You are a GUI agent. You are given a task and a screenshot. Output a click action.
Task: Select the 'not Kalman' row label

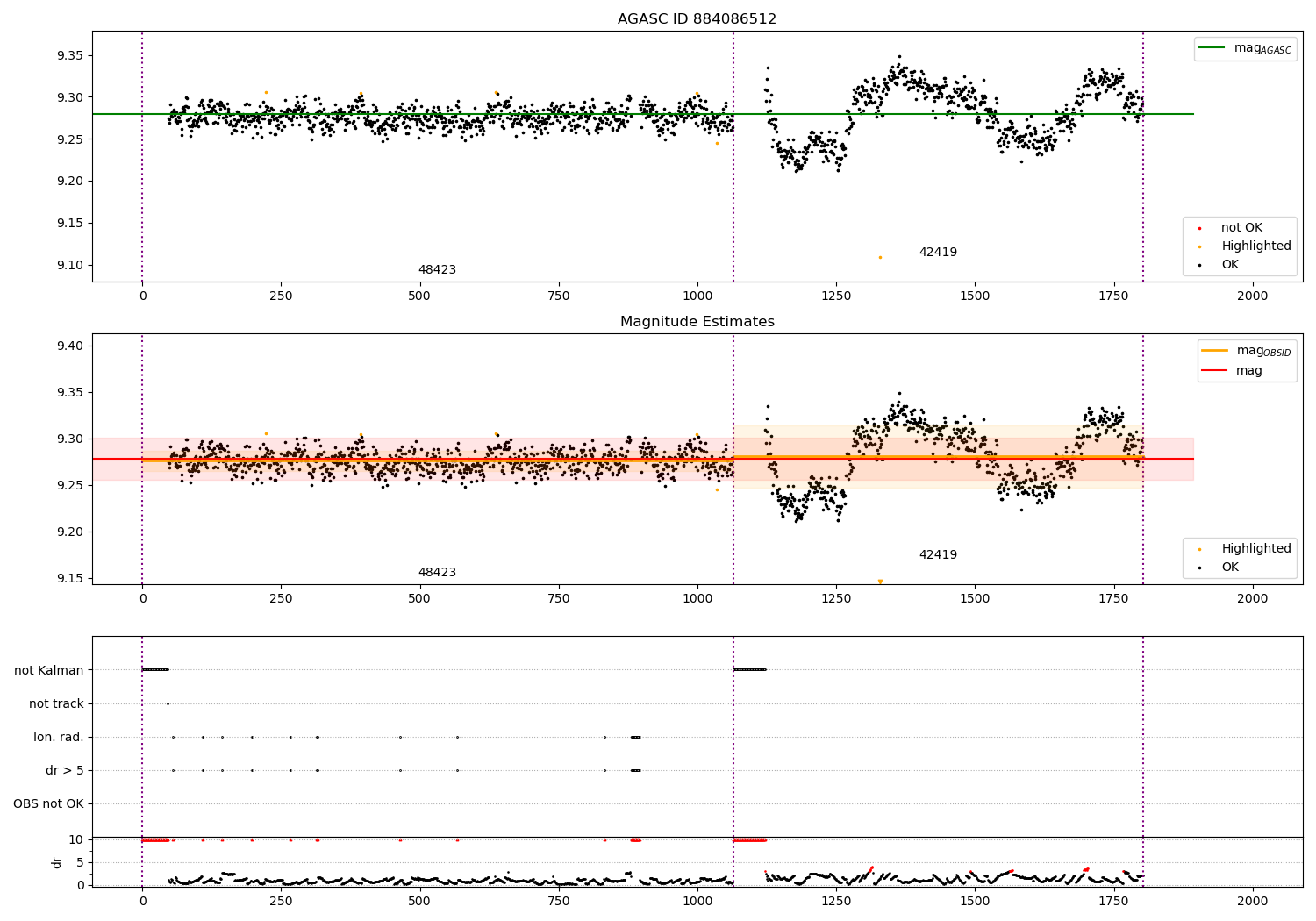49,671
